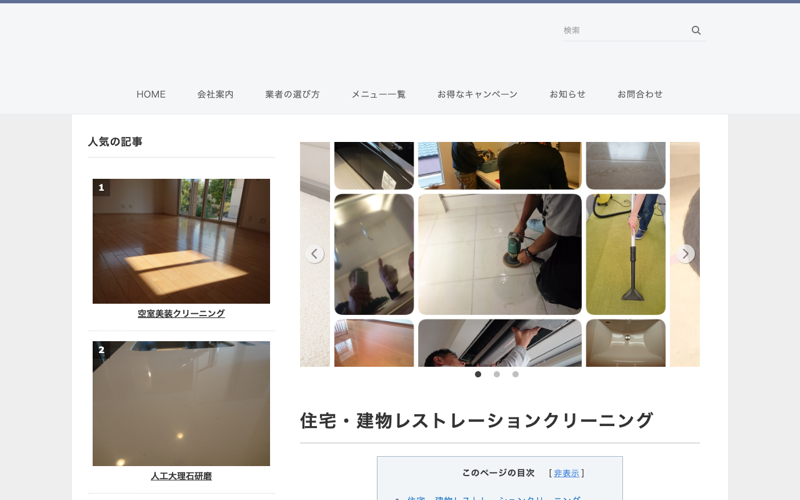This screenshot has height=500, width=800.
Task: Go to previous slide with left arrow
Action: (314, 254)
